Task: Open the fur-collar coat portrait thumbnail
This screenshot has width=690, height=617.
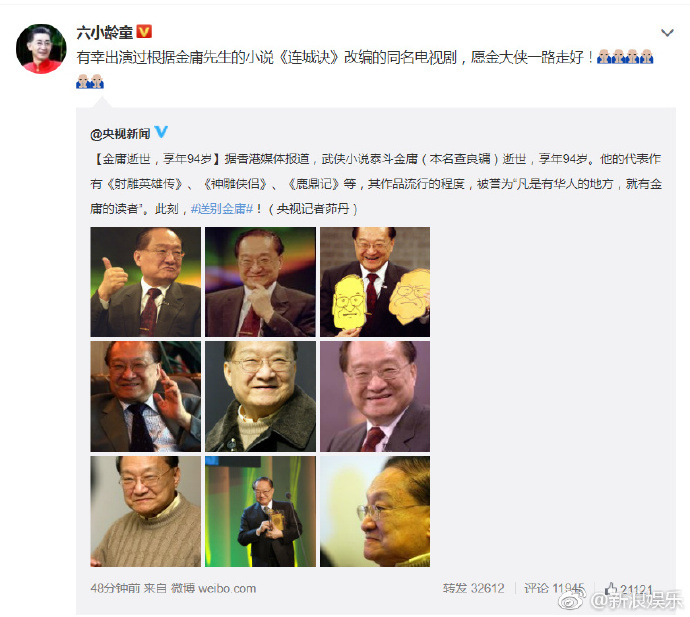Action: 261,397
